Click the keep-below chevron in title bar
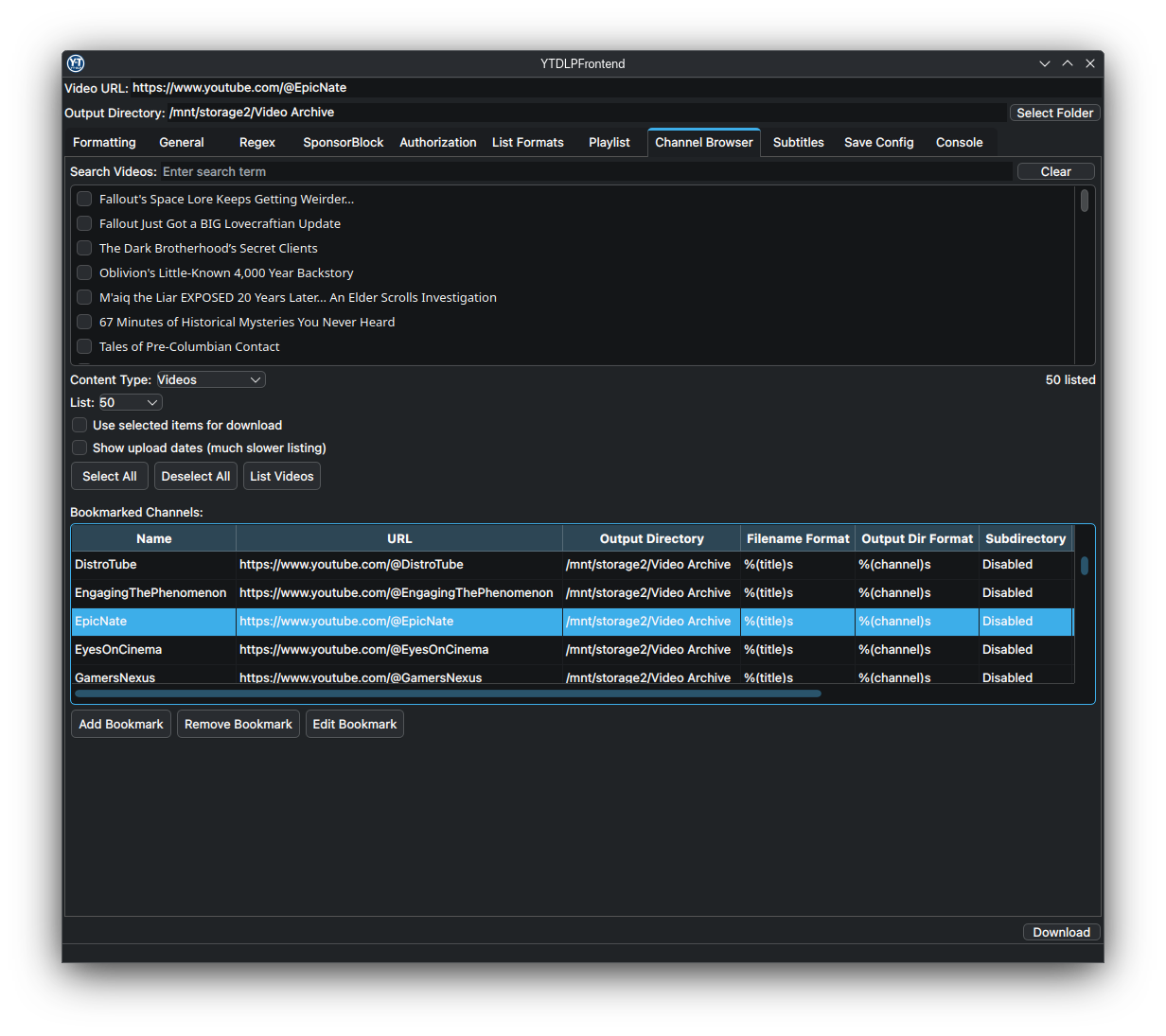The width and height of the screenshot is (1166, 1036). 1045,63
